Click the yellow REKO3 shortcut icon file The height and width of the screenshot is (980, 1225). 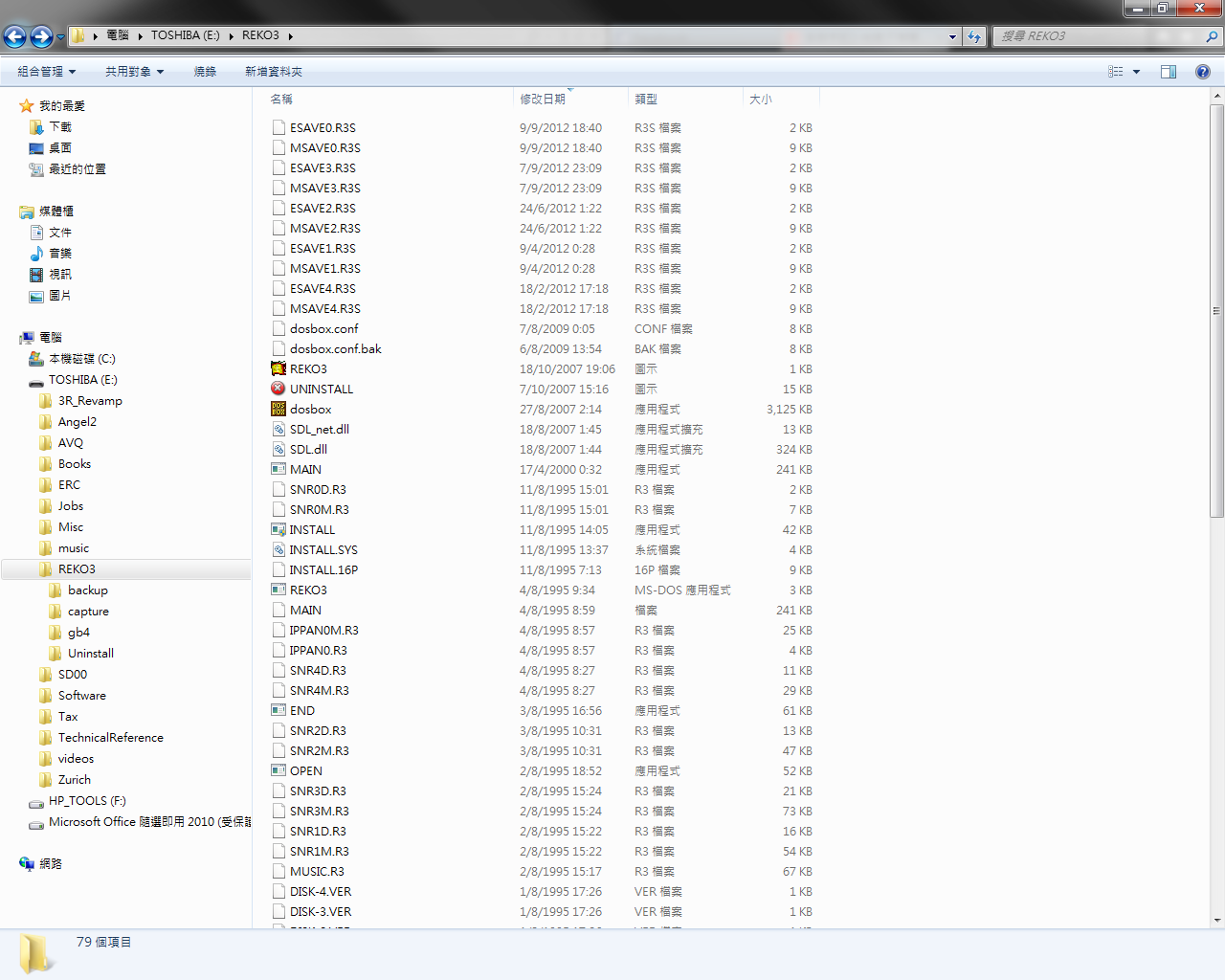278,368
